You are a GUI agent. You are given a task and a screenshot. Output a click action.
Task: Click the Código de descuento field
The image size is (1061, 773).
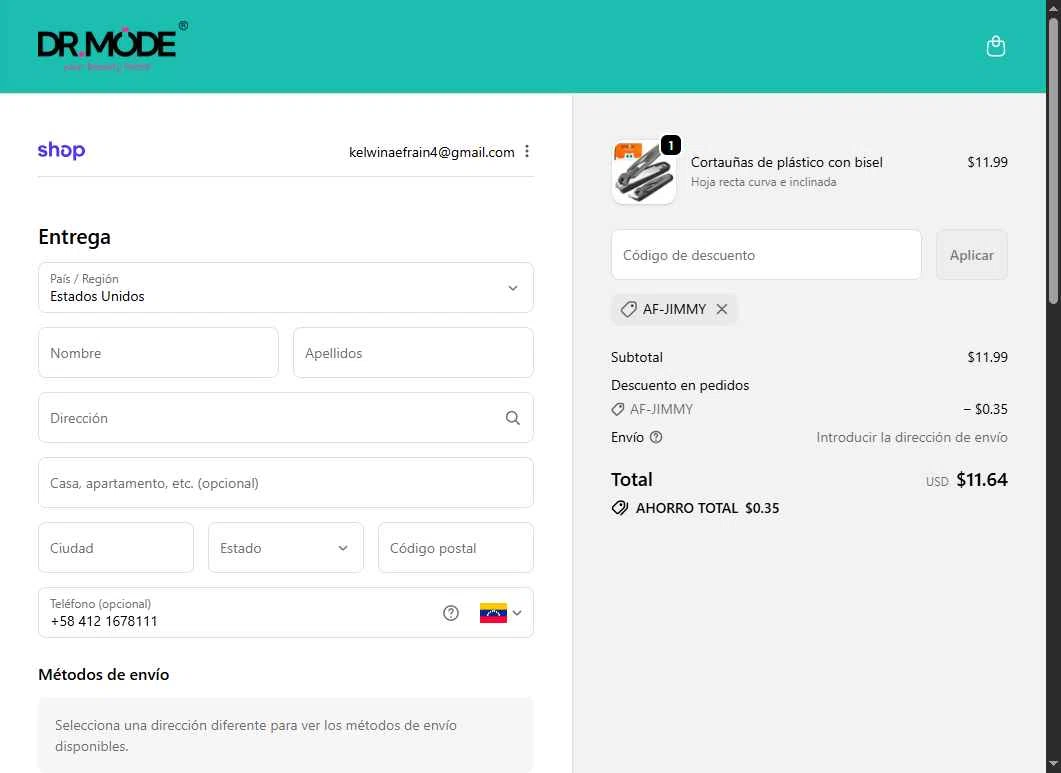766,255
